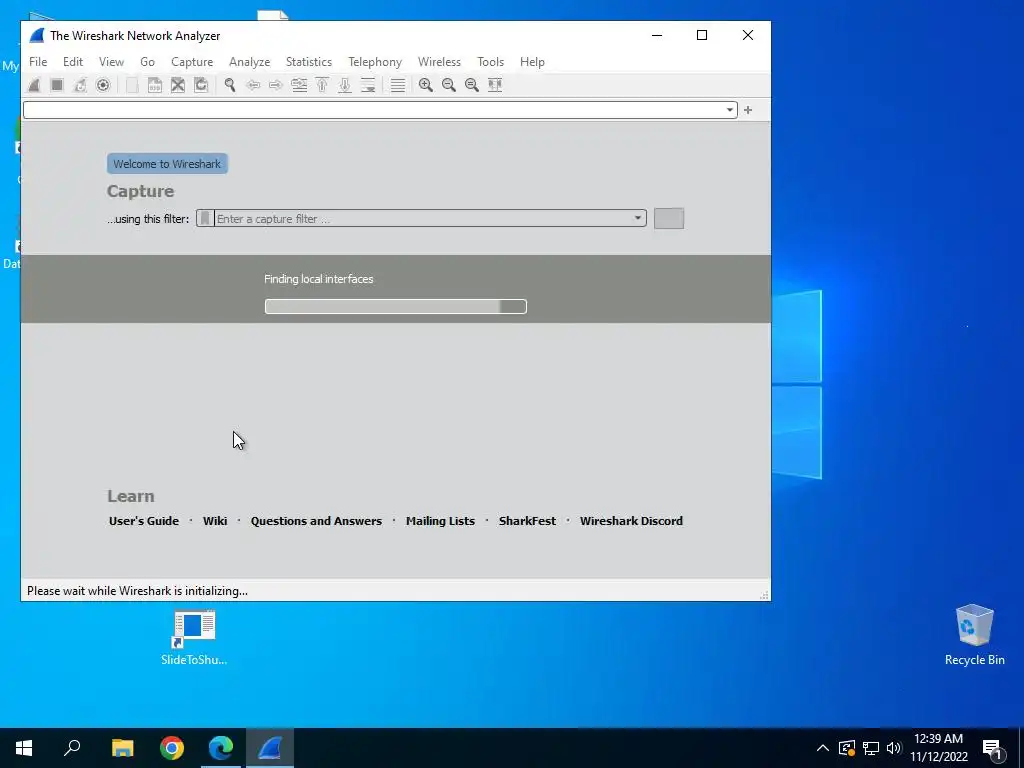Open the Wireshark Discord link
Screen dimensions: 1024x768
click(632, 521)
